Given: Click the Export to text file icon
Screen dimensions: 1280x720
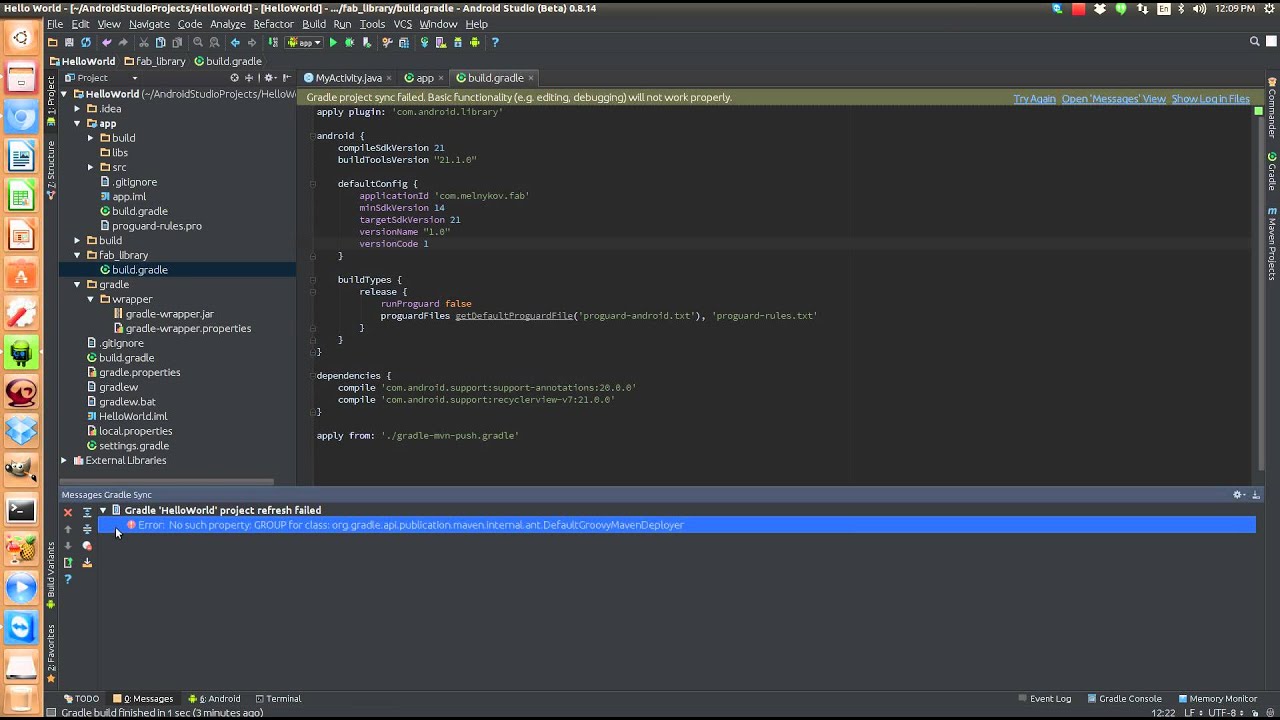Looking at the screenshot, I should point(68,562).
